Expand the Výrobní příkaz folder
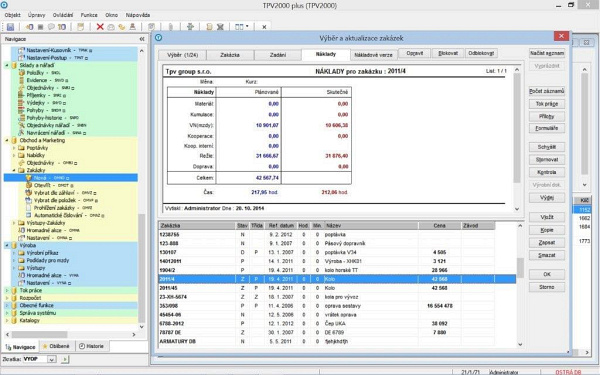Screen dimensions: 600x375 tap(14, 253)
